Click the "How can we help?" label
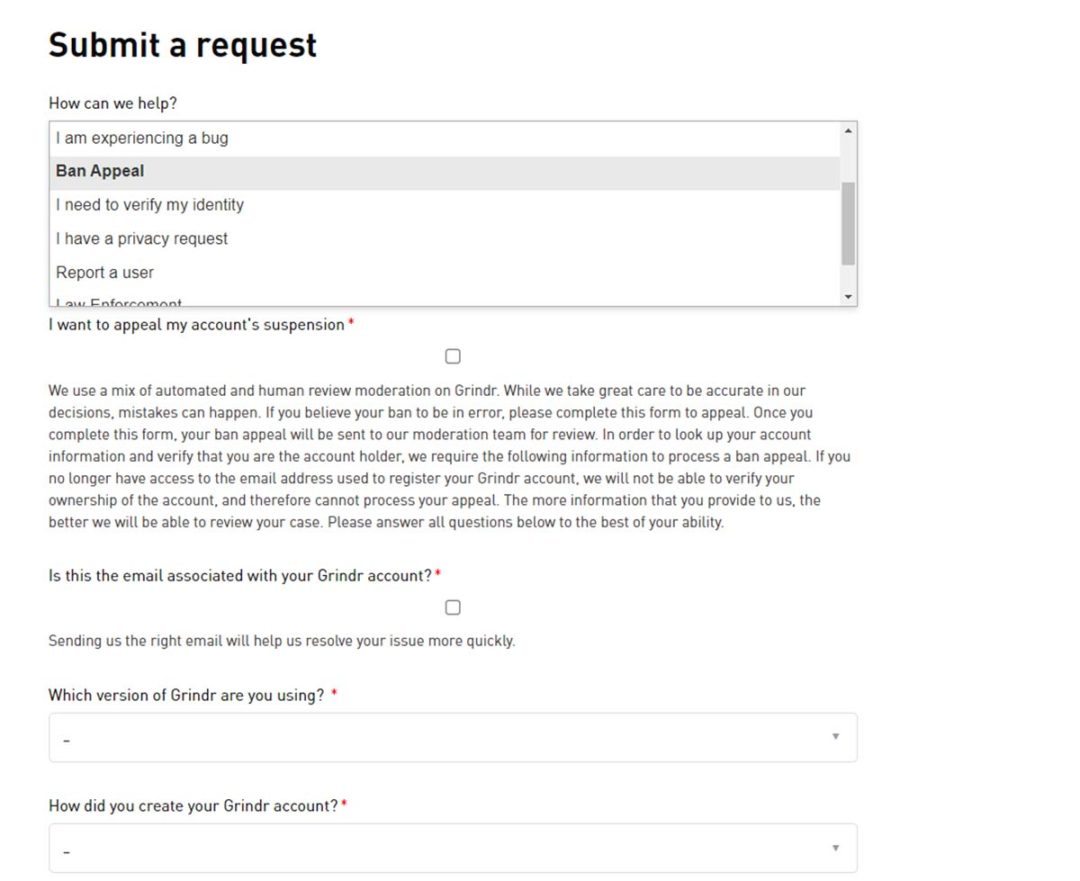Image resolution: width=1080 pixels, height=881 pixels. [x=113, y=103]
